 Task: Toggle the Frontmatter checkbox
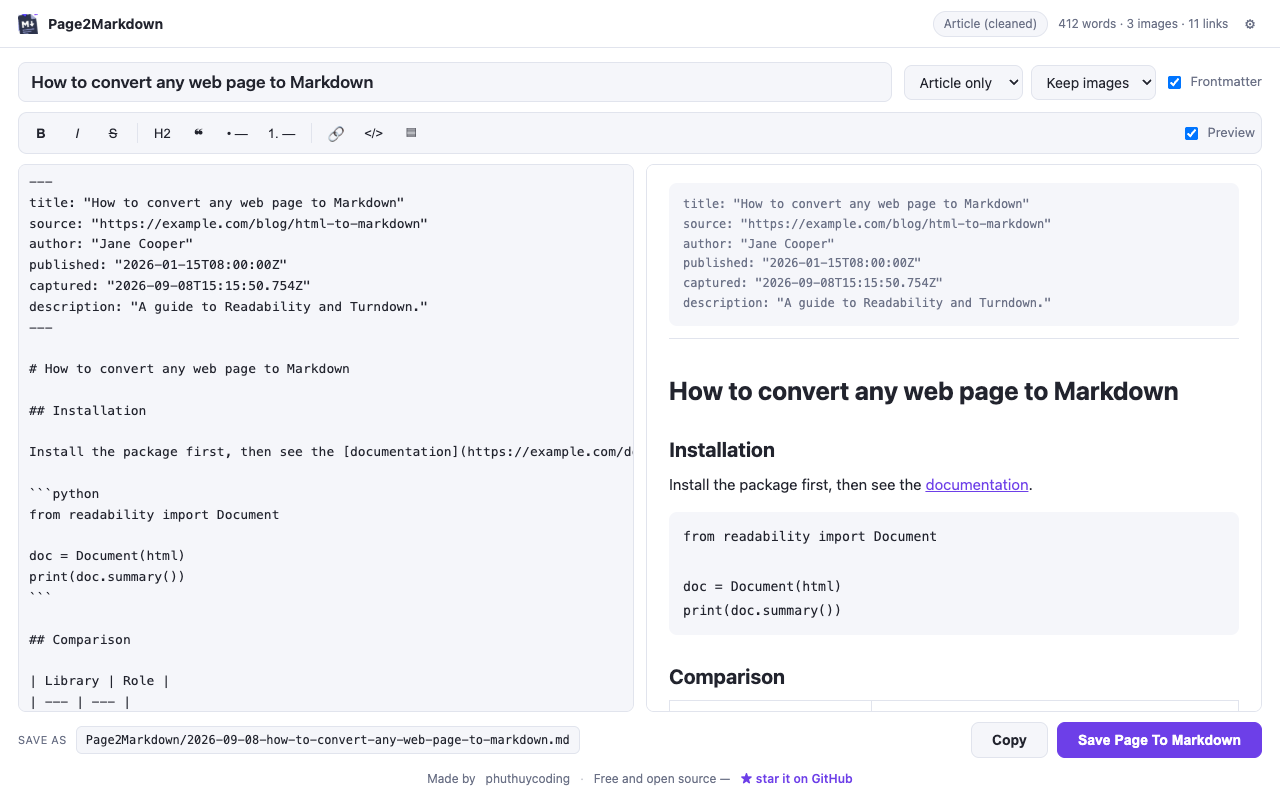point(1175,82)
